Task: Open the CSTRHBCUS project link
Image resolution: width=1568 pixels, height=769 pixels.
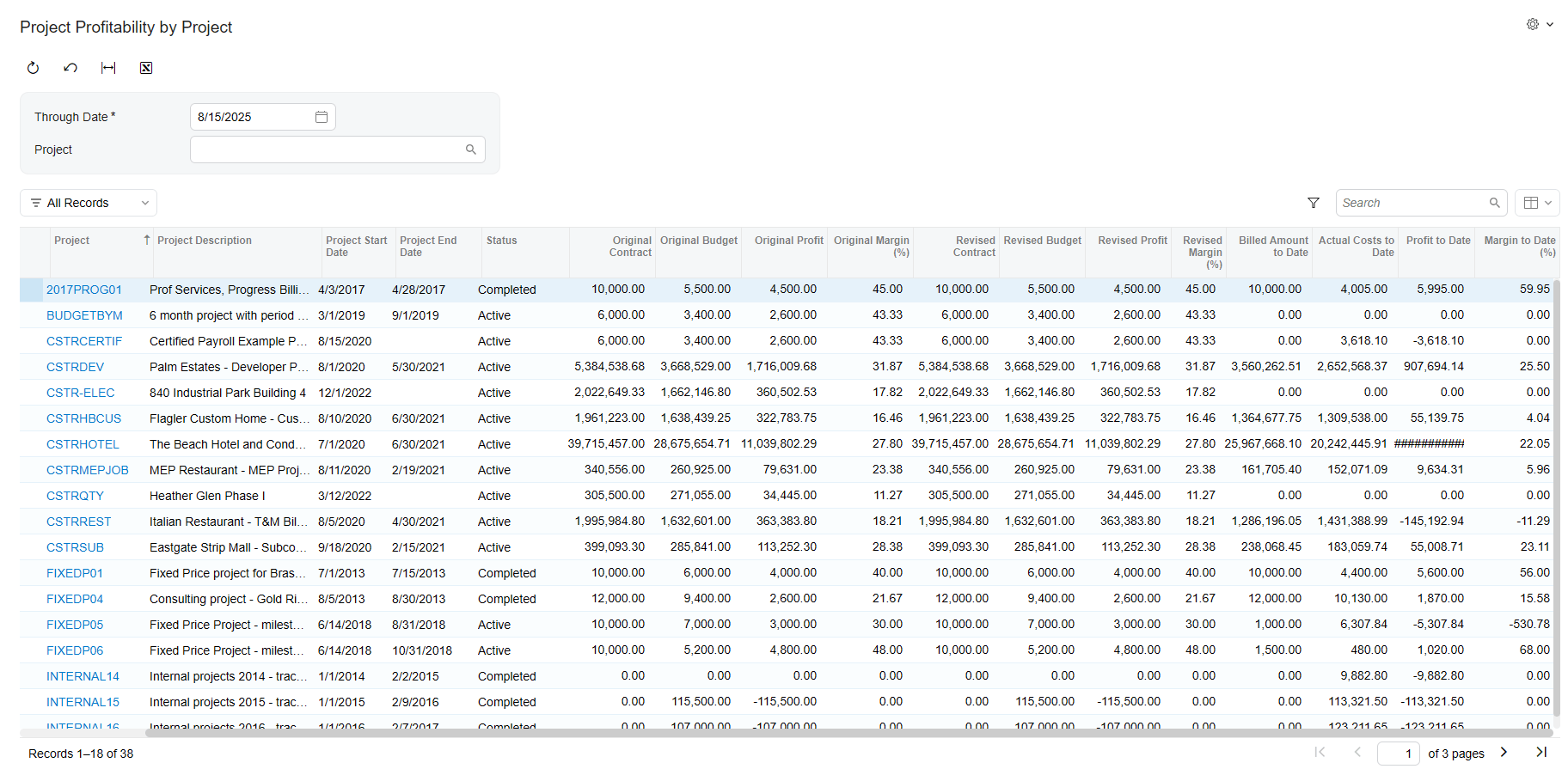Action: 84,418
